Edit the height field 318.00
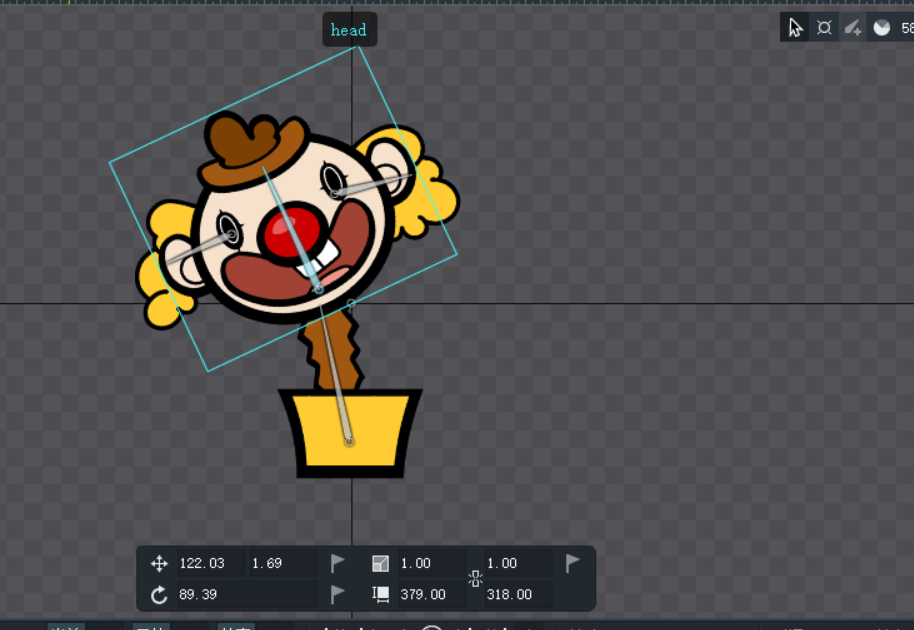Image resolution: width=914 pixels, height=630 pixels. pos(518,594)
